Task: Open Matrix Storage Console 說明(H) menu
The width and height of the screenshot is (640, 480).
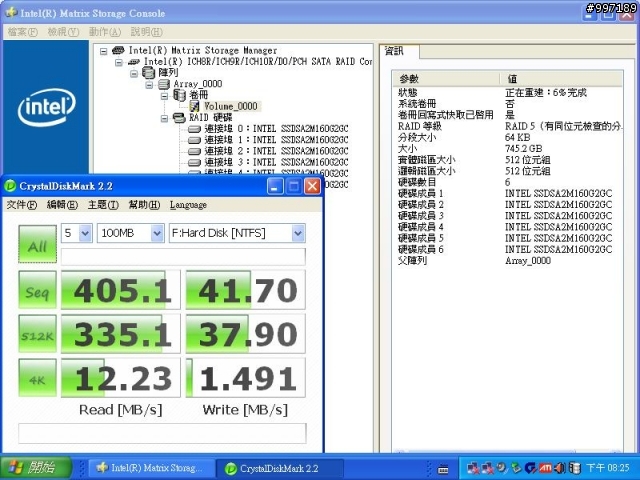Action: tap(147, 31)
